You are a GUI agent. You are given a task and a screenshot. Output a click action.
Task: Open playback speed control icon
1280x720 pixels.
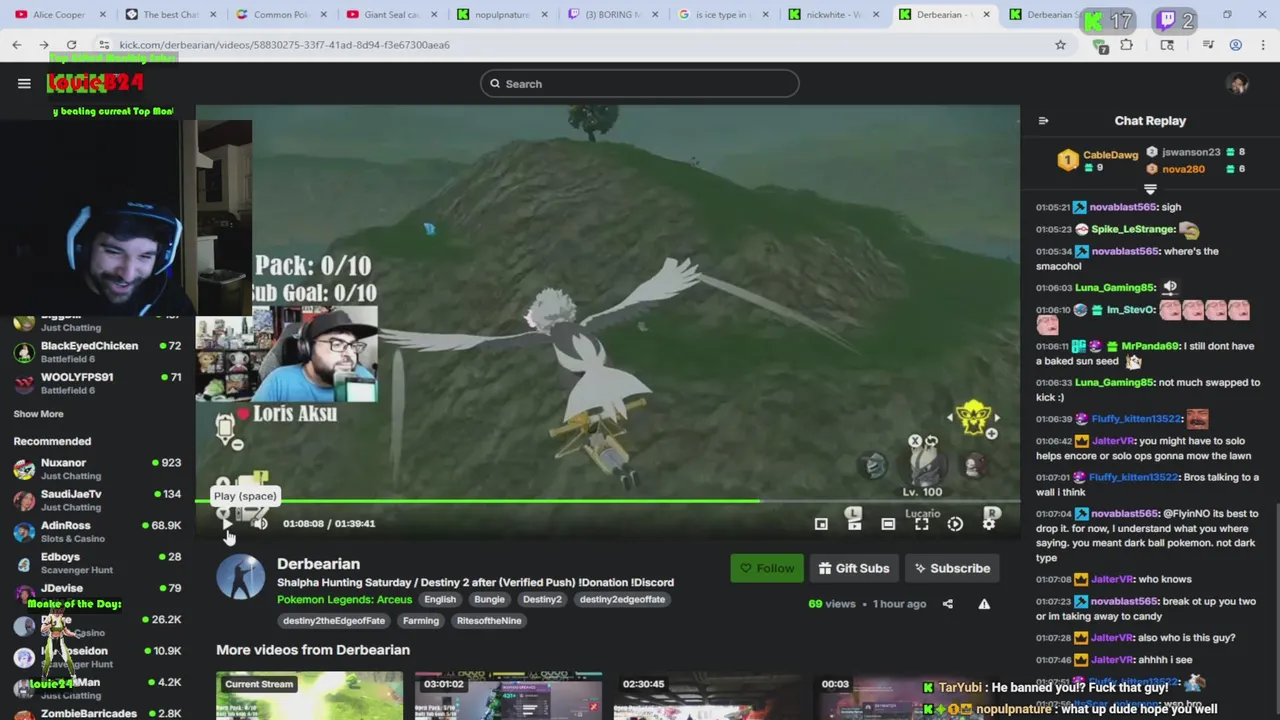coord(955,523)
